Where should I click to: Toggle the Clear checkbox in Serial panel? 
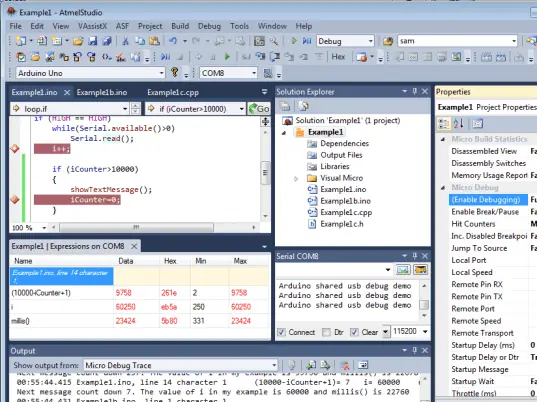coord(354,332)
